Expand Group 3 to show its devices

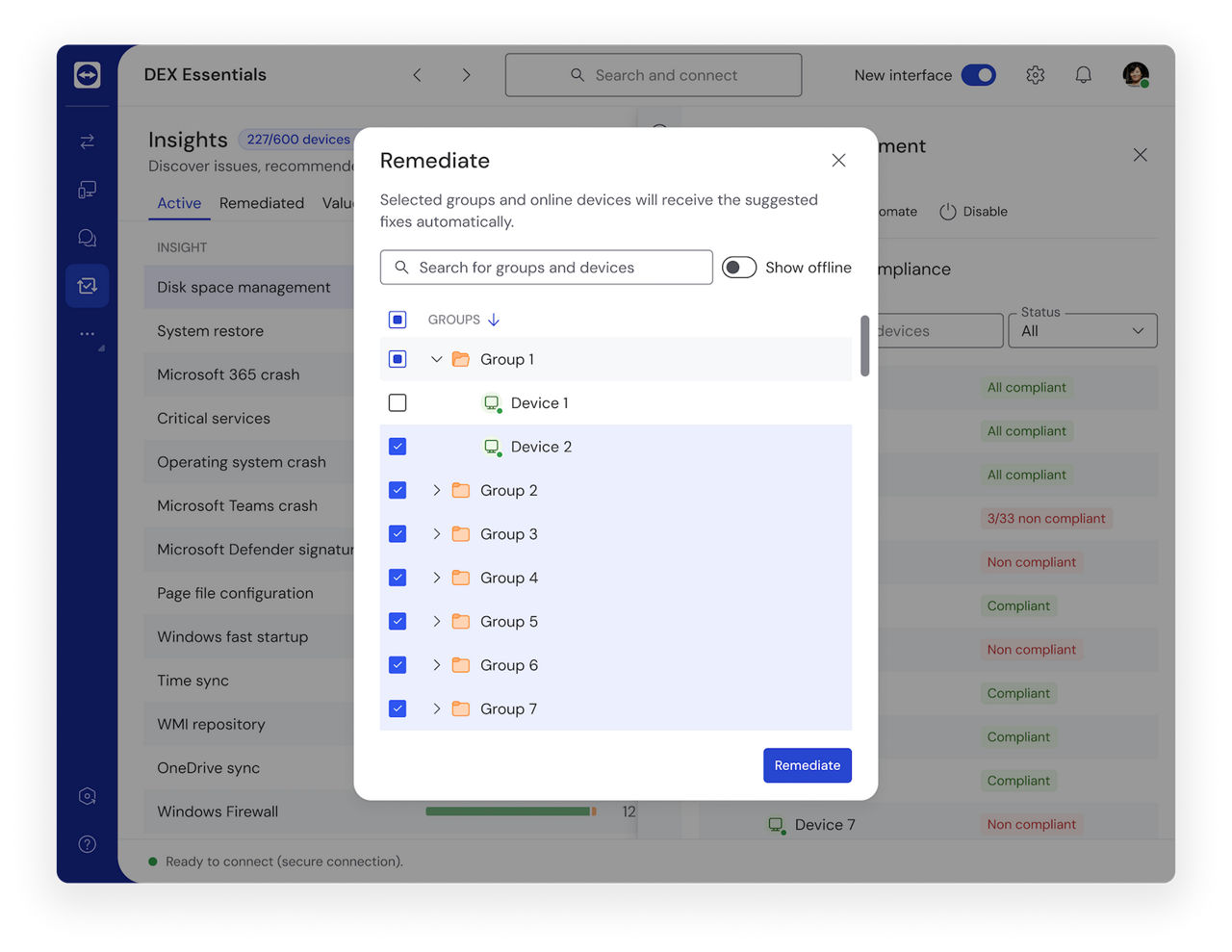[436, 533]
